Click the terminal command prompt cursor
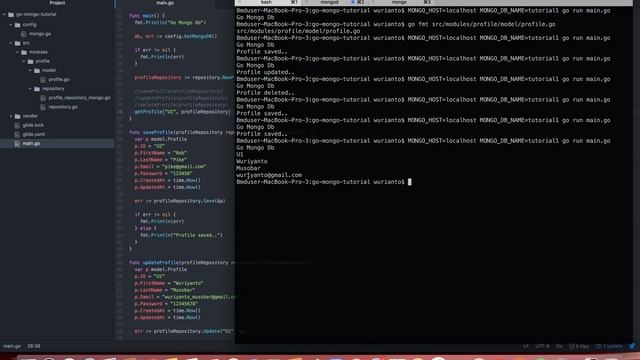Screen dimensions: 640x360 [x=410, y=182]
